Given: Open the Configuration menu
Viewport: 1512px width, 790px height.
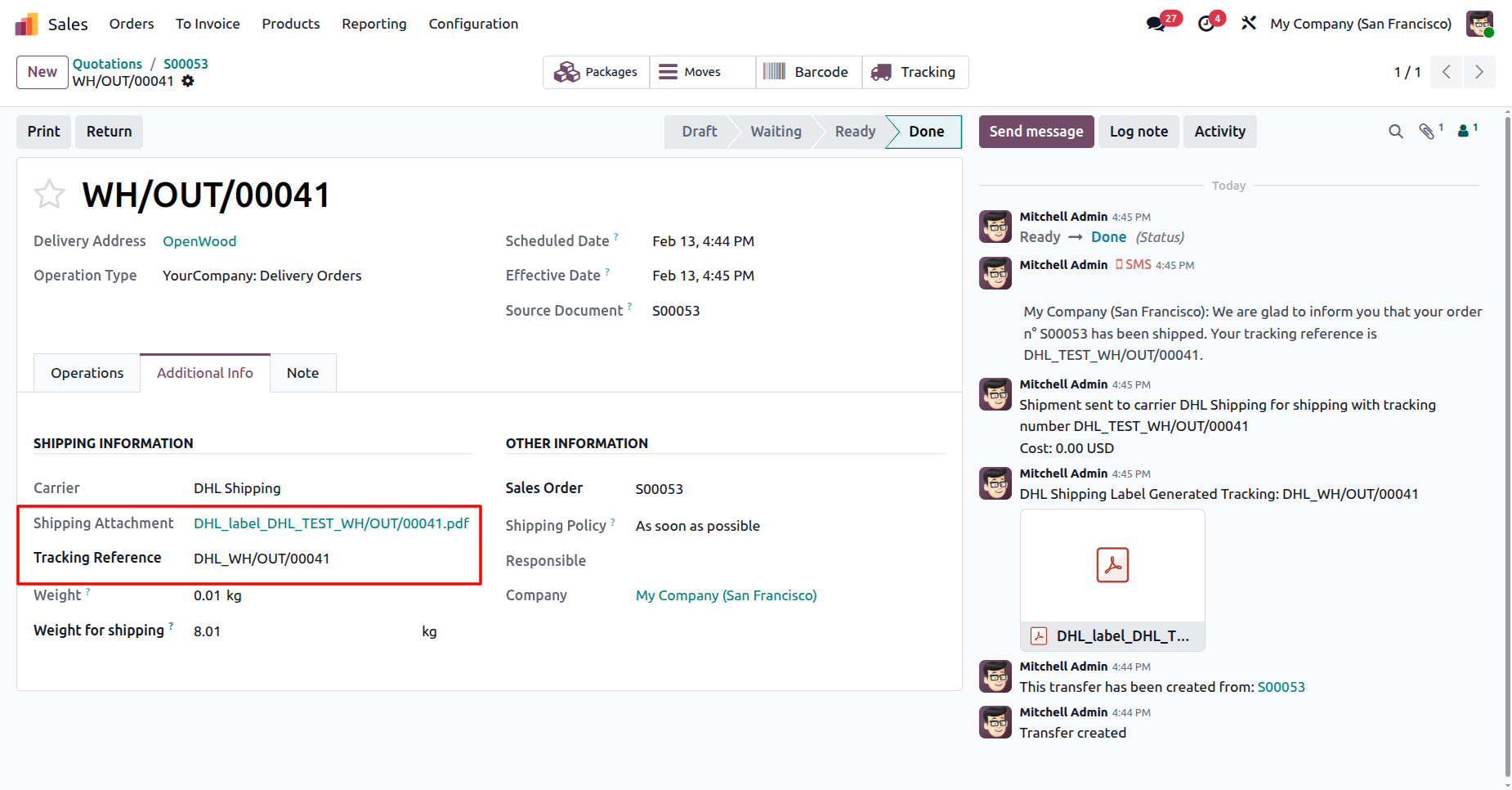Looking at the screenshot, I should tap(474, 24).
